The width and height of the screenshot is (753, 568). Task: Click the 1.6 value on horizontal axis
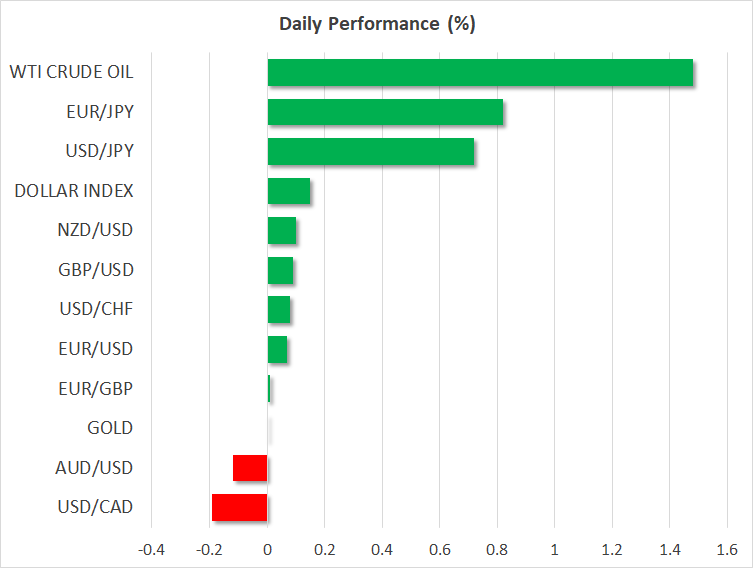pyautogui.click(x=727, y=549)
